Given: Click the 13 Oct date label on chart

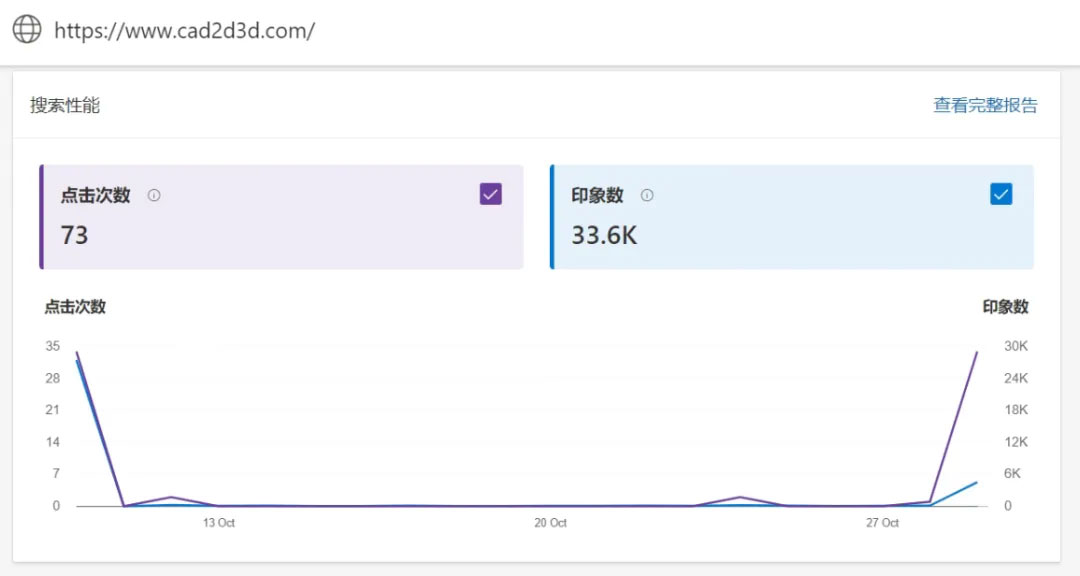Looking at the screenshot, I should coord(219,523).
